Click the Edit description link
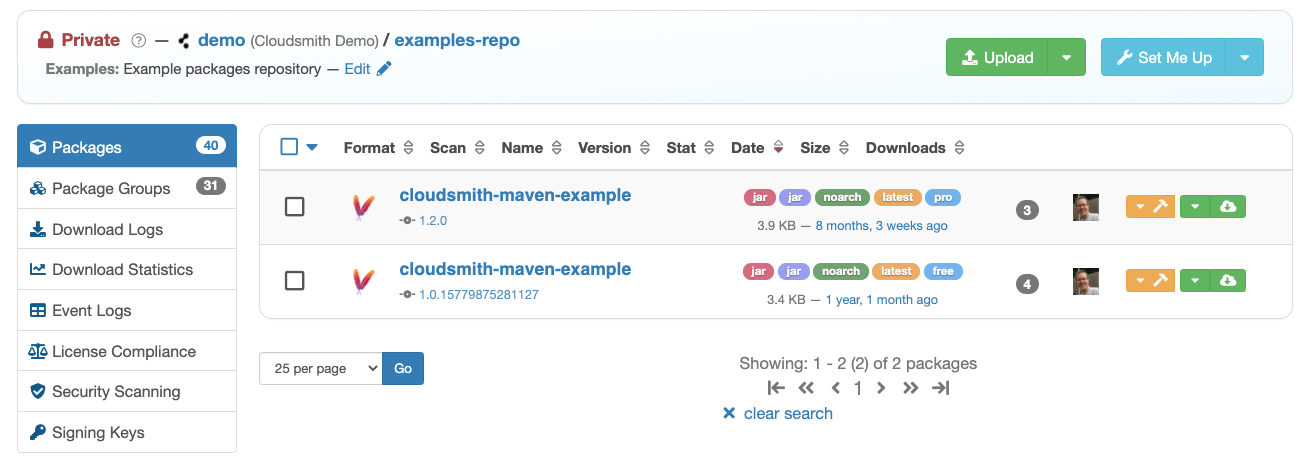This screenshot has height=470, width=1314. click(x=357, y=69)
